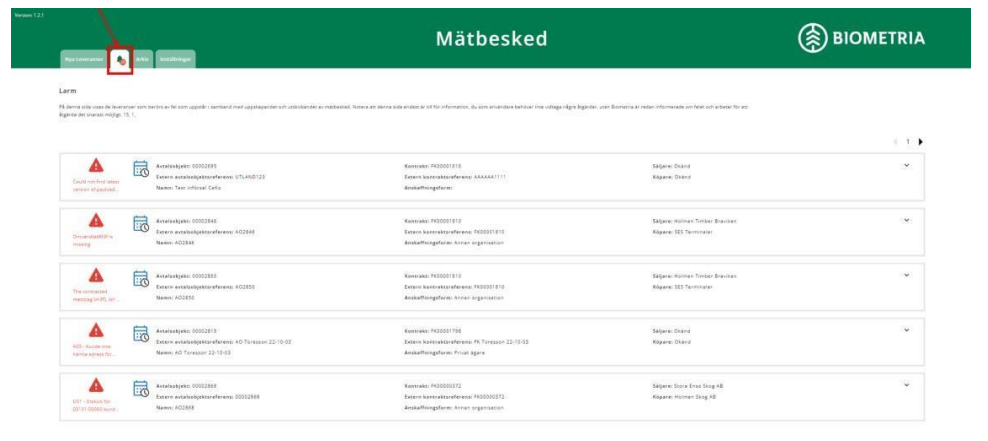
Task: Click the warning triangle for AO2868 row
Action: 96,385
